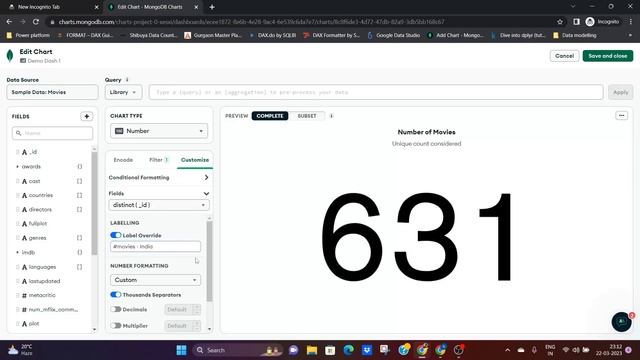This screenshot has width=640, height=360.
Task: Click the Incognito profile button
Action: coord(602,22)
